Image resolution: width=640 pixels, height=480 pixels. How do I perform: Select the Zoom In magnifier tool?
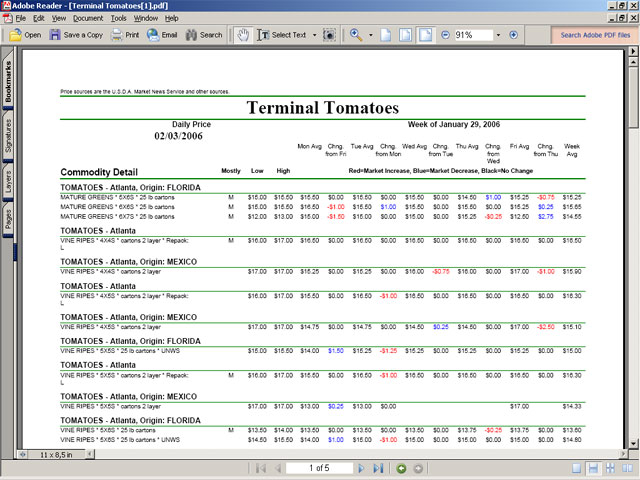point(356,35)
